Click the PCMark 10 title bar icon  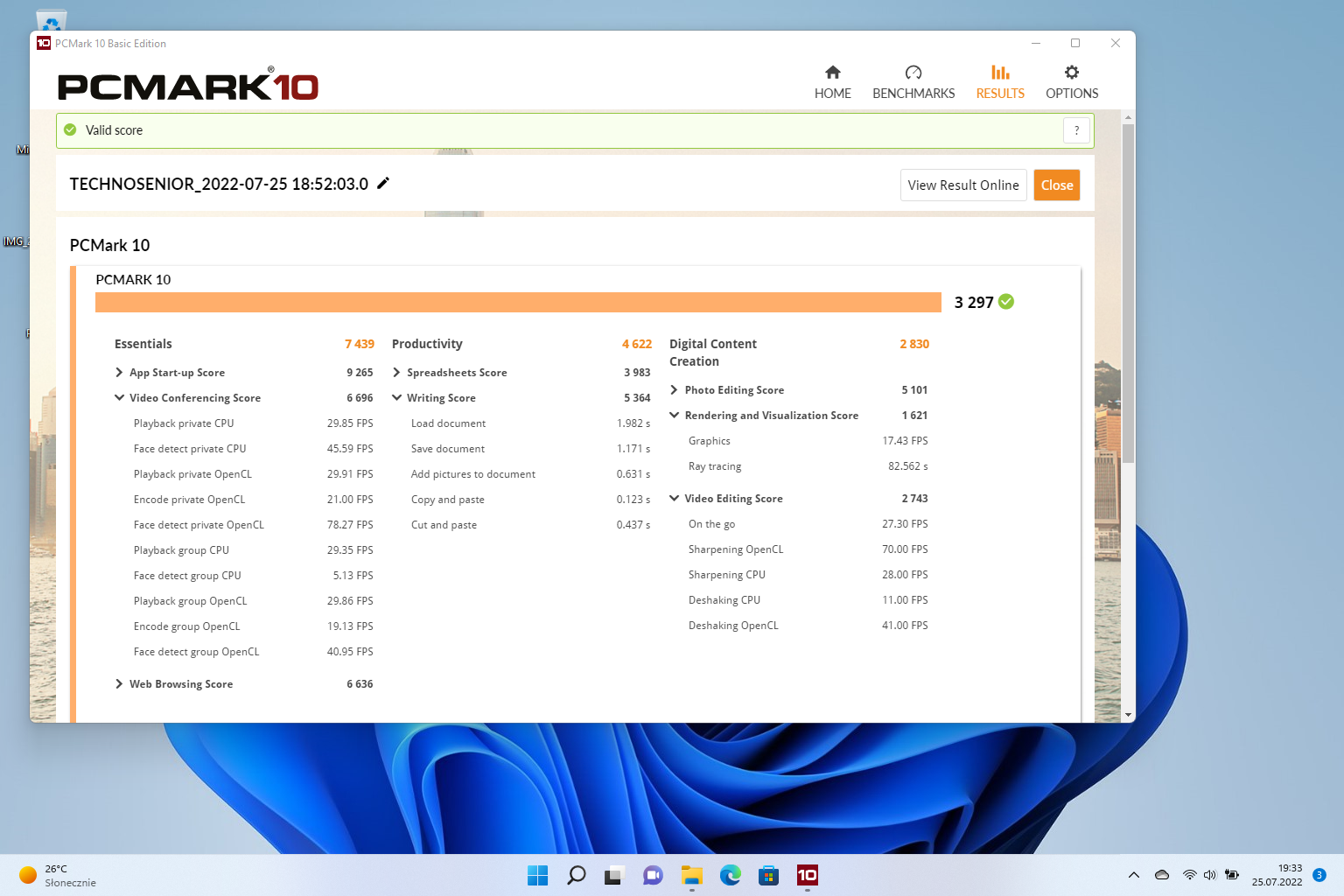[x=43, y=43]
